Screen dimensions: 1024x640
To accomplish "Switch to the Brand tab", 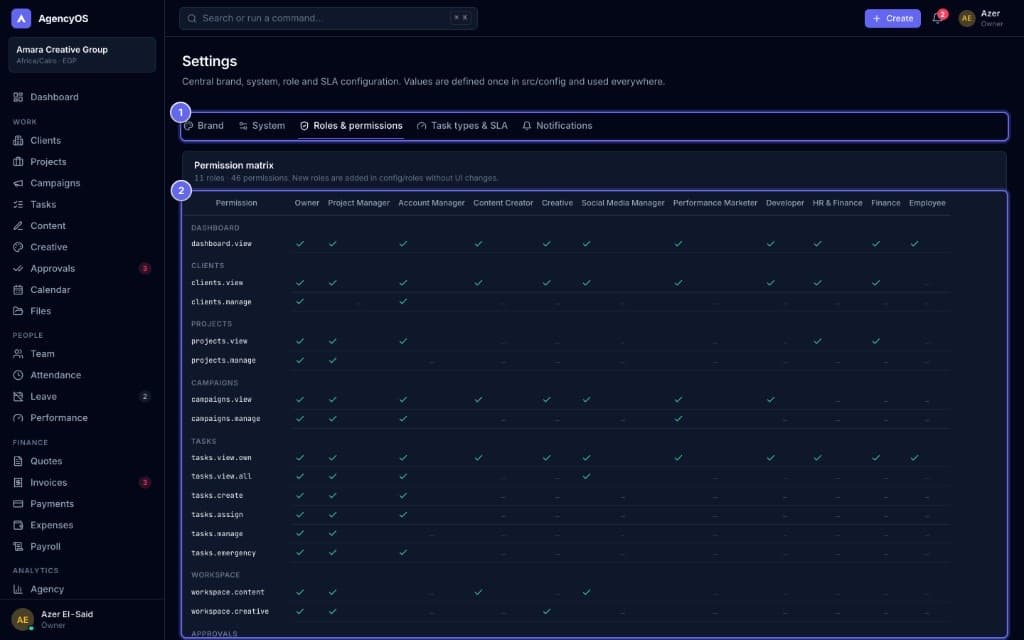I will 204,126.
